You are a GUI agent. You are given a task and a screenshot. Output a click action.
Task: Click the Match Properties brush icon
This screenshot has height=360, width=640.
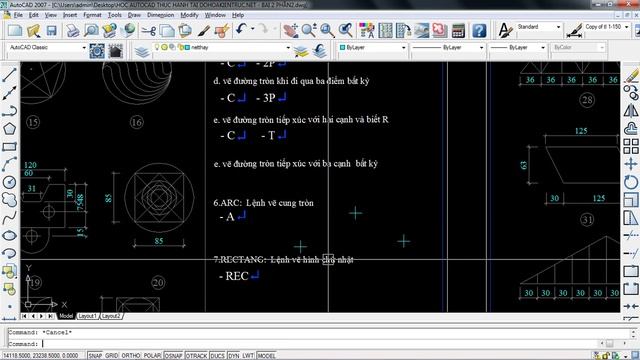204,31
